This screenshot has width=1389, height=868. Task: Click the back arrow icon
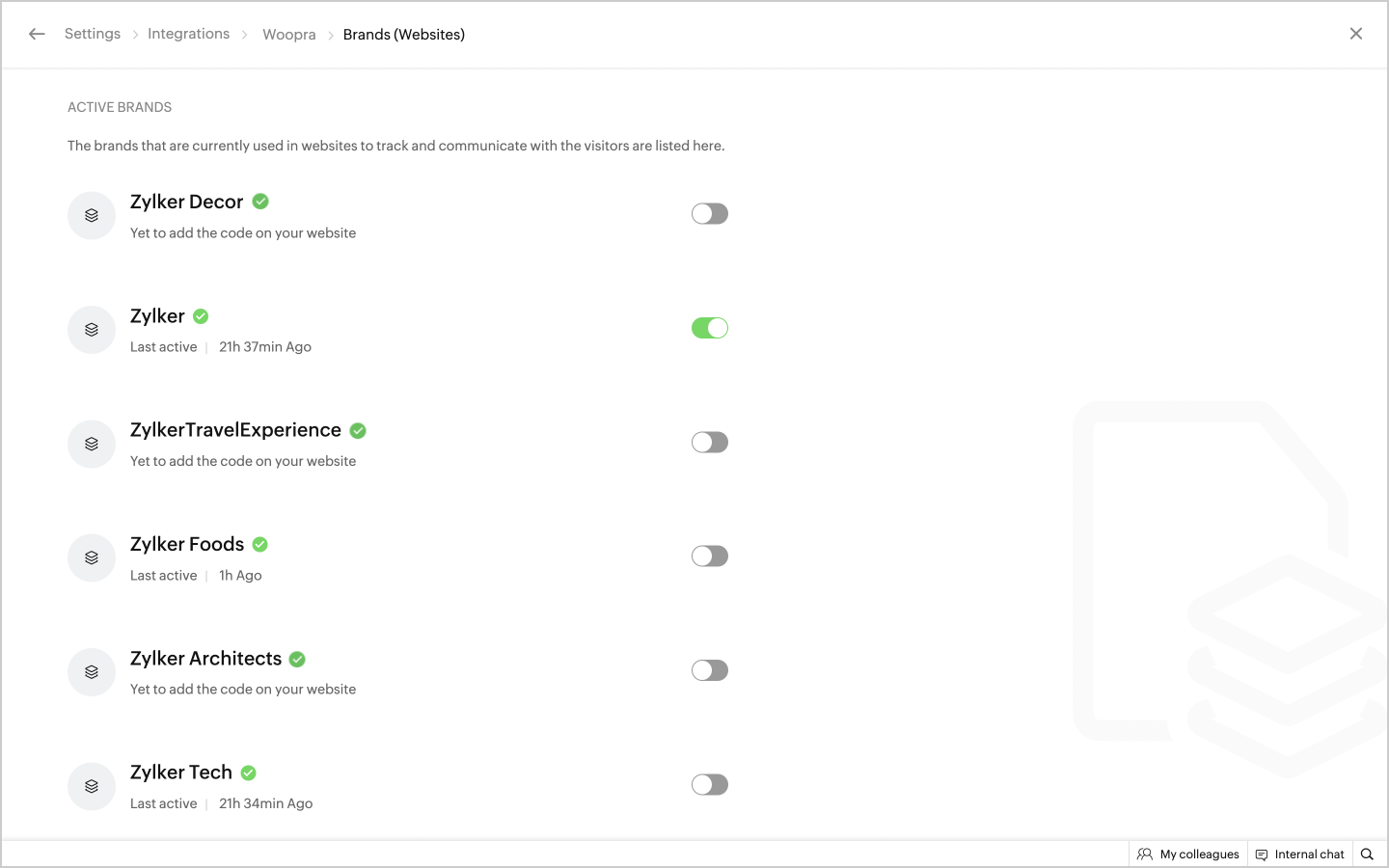(x=37, y=34)
